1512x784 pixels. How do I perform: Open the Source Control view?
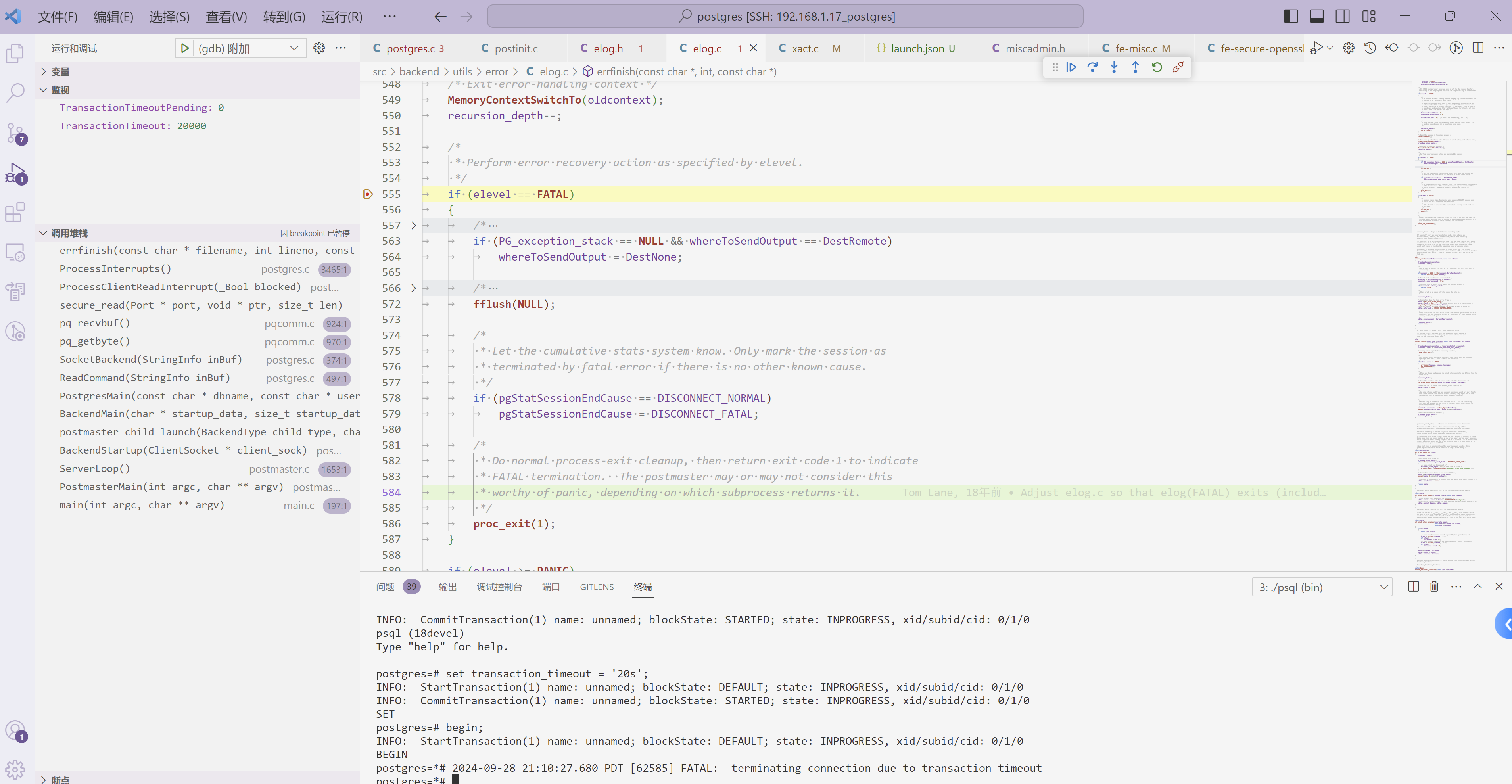(x=15, y=132)
